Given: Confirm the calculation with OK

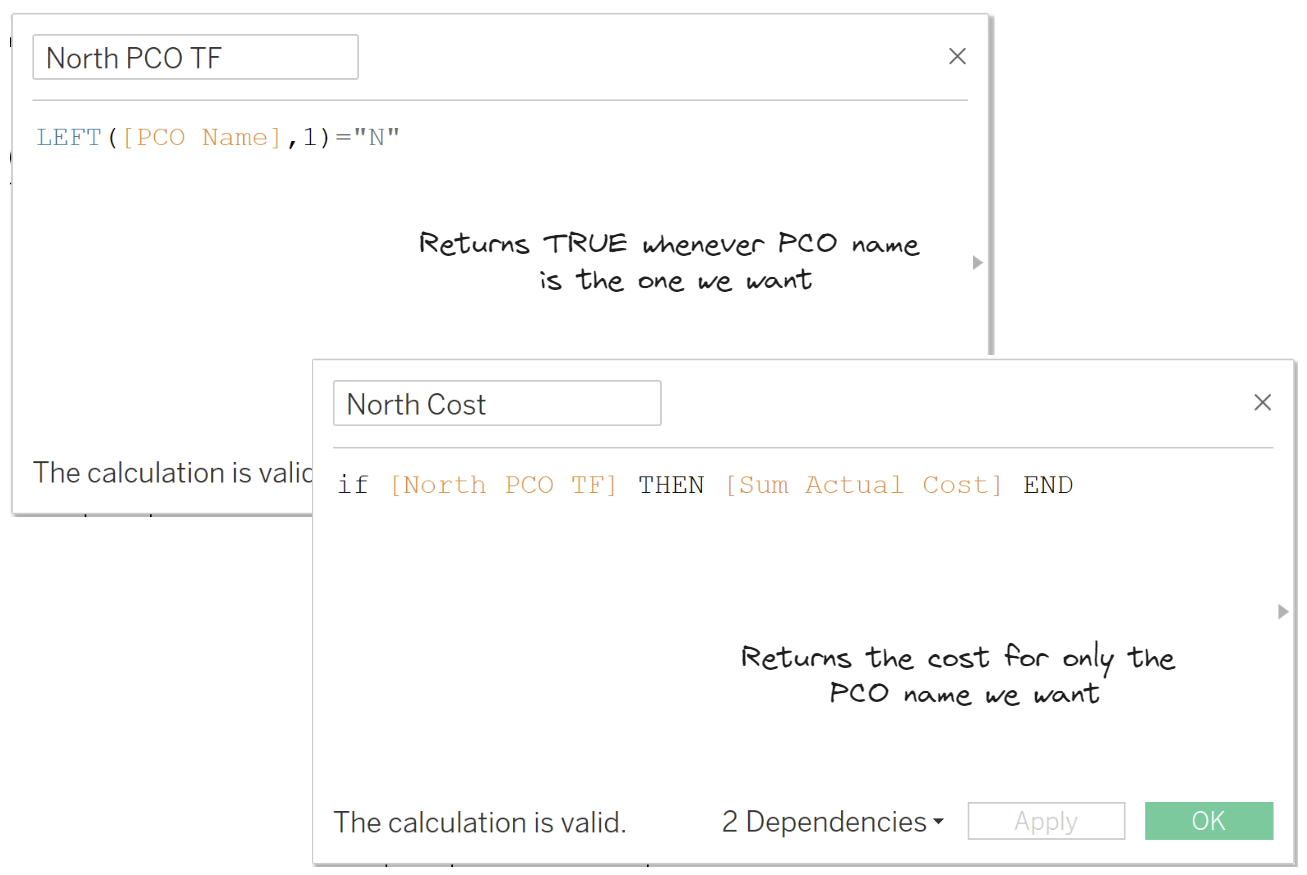Looking at the screenshot, I should pyautogui.click(x=1208, y=821).
